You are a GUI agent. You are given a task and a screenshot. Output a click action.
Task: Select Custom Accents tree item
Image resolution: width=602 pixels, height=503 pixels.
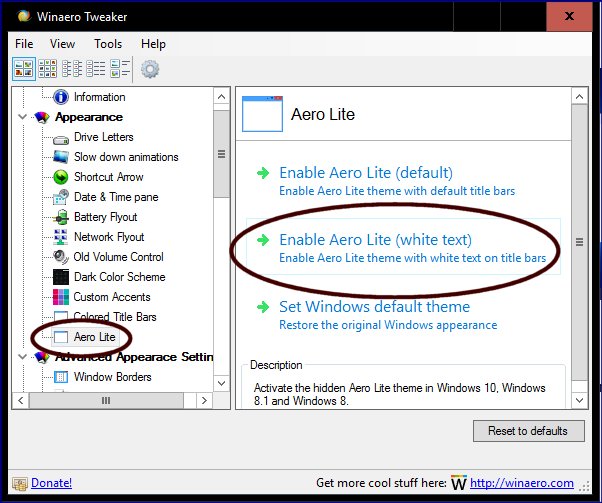112,297
